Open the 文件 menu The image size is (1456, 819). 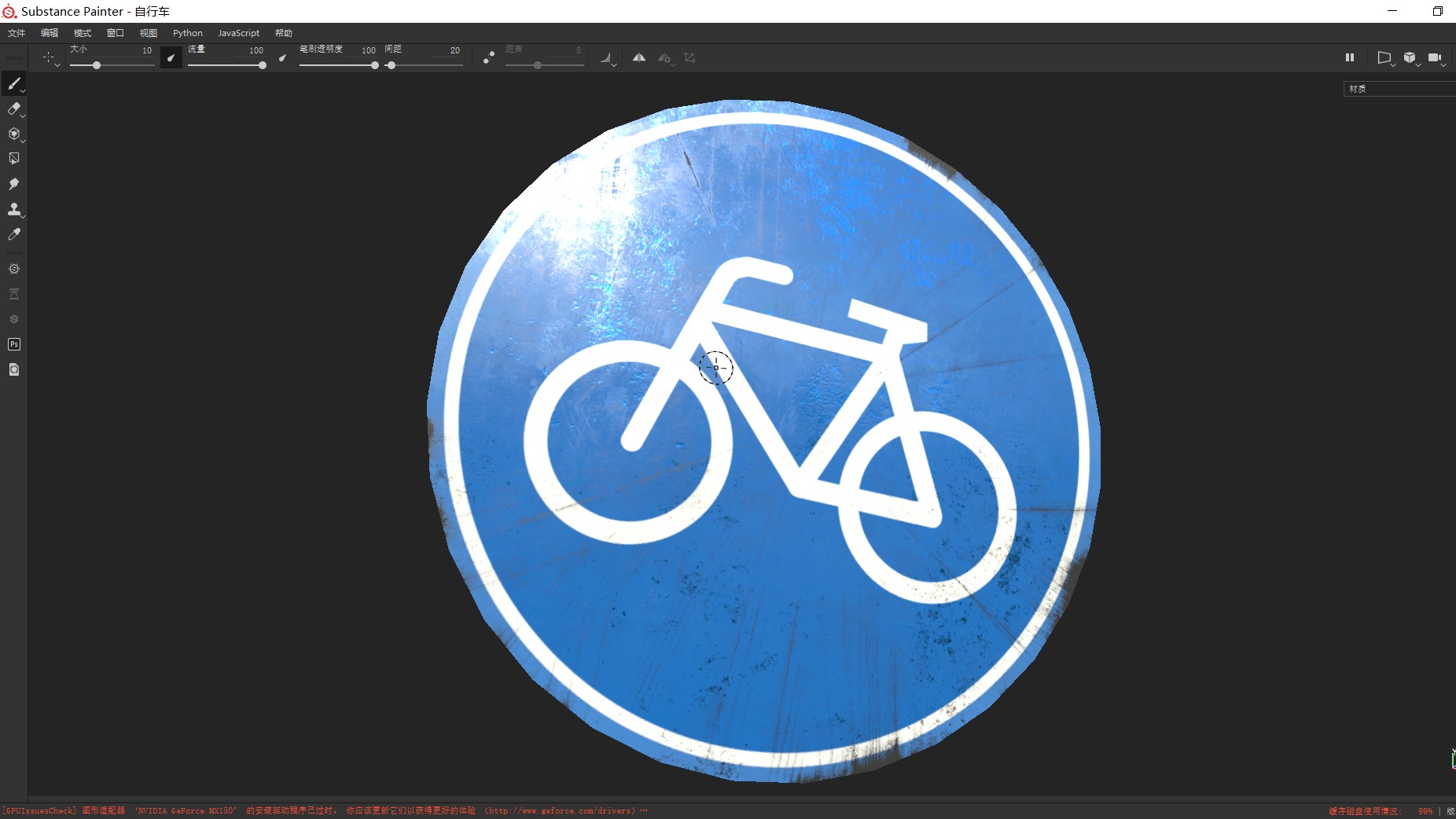tap(17, 33)
